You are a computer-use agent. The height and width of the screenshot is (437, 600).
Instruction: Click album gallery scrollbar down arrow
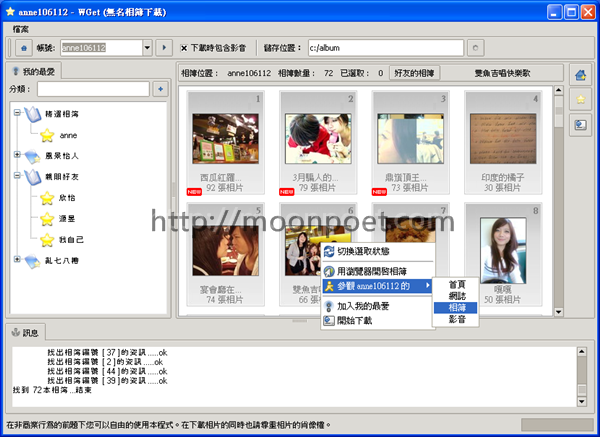click(x=559, y=312)
